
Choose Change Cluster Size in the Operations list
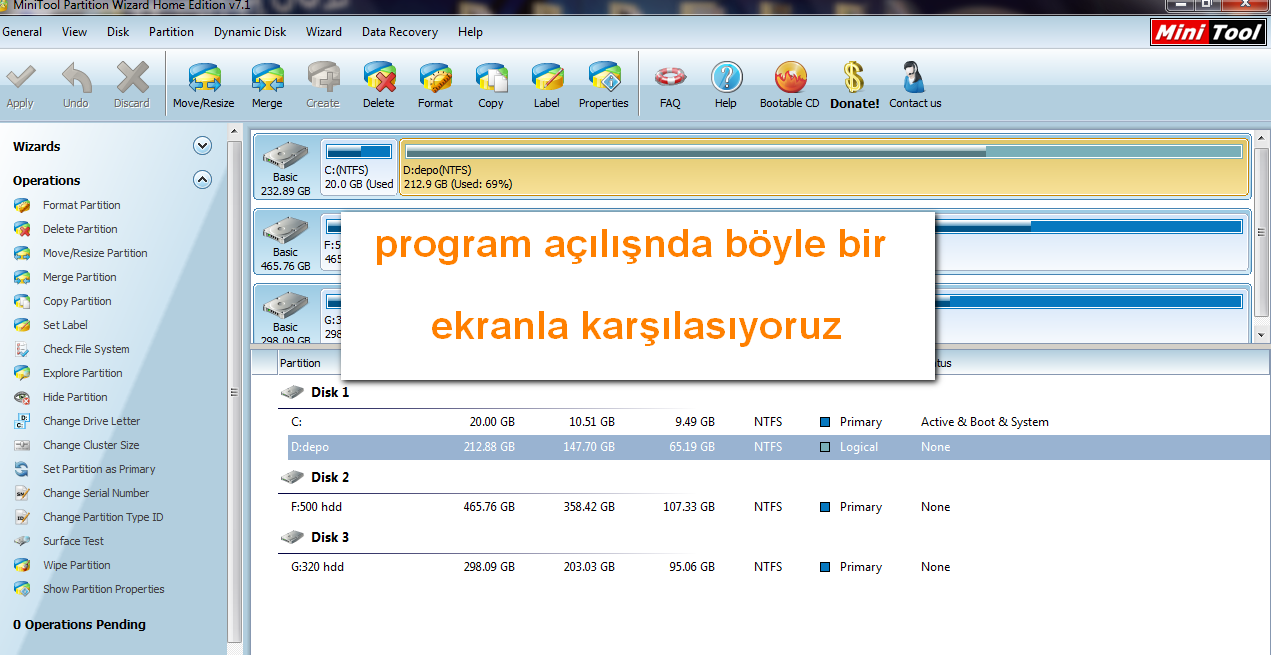click(x=91, y=445)
